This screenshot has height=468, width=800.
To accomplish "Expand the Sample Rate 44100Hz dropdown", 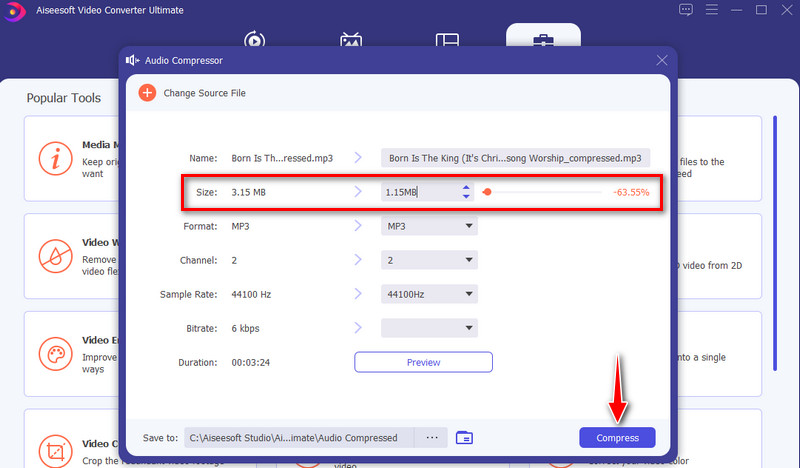I will (430, 294).
